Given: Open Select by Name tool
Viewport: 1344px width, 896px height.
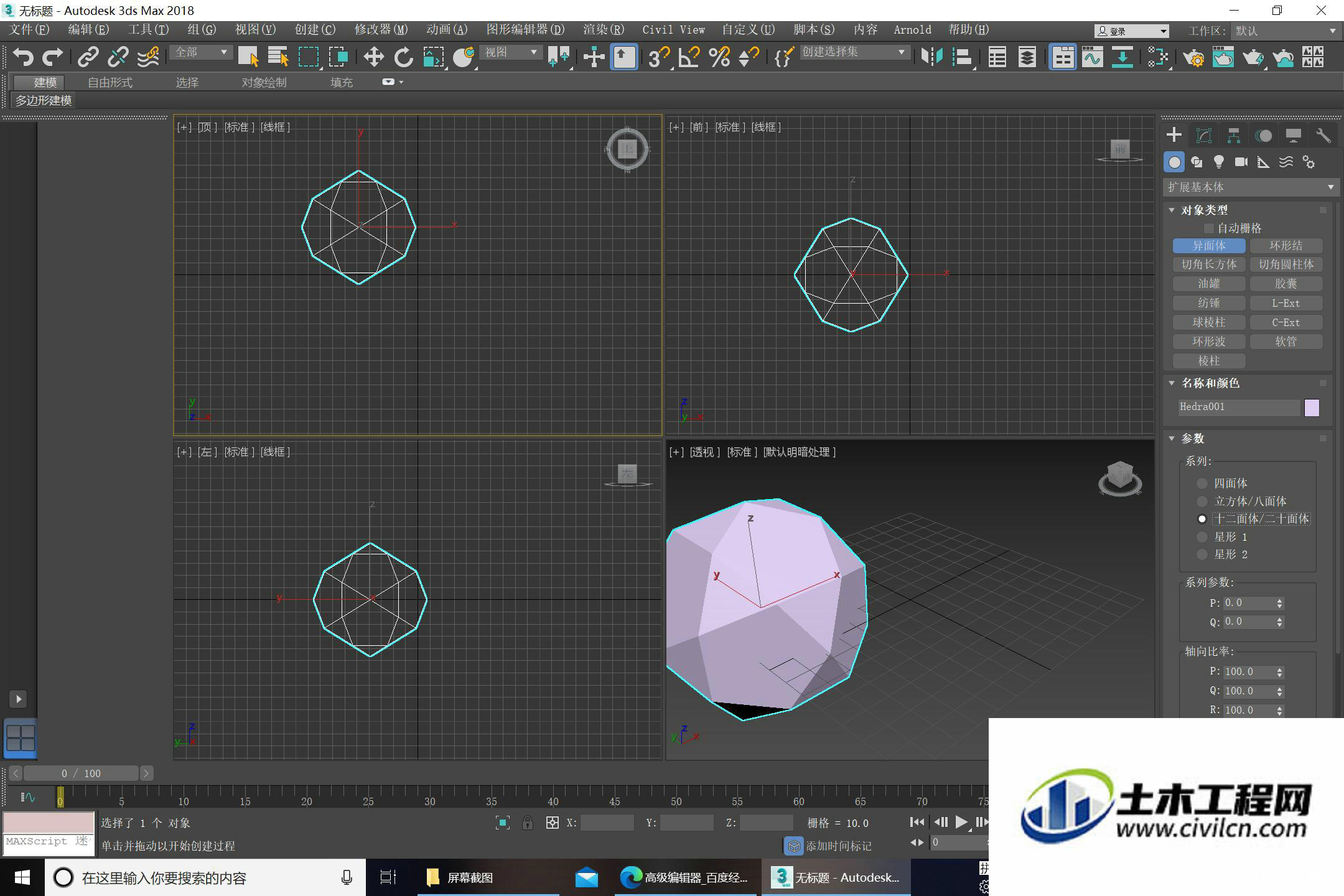Looking at the screenshot, I should click(278, 57).
